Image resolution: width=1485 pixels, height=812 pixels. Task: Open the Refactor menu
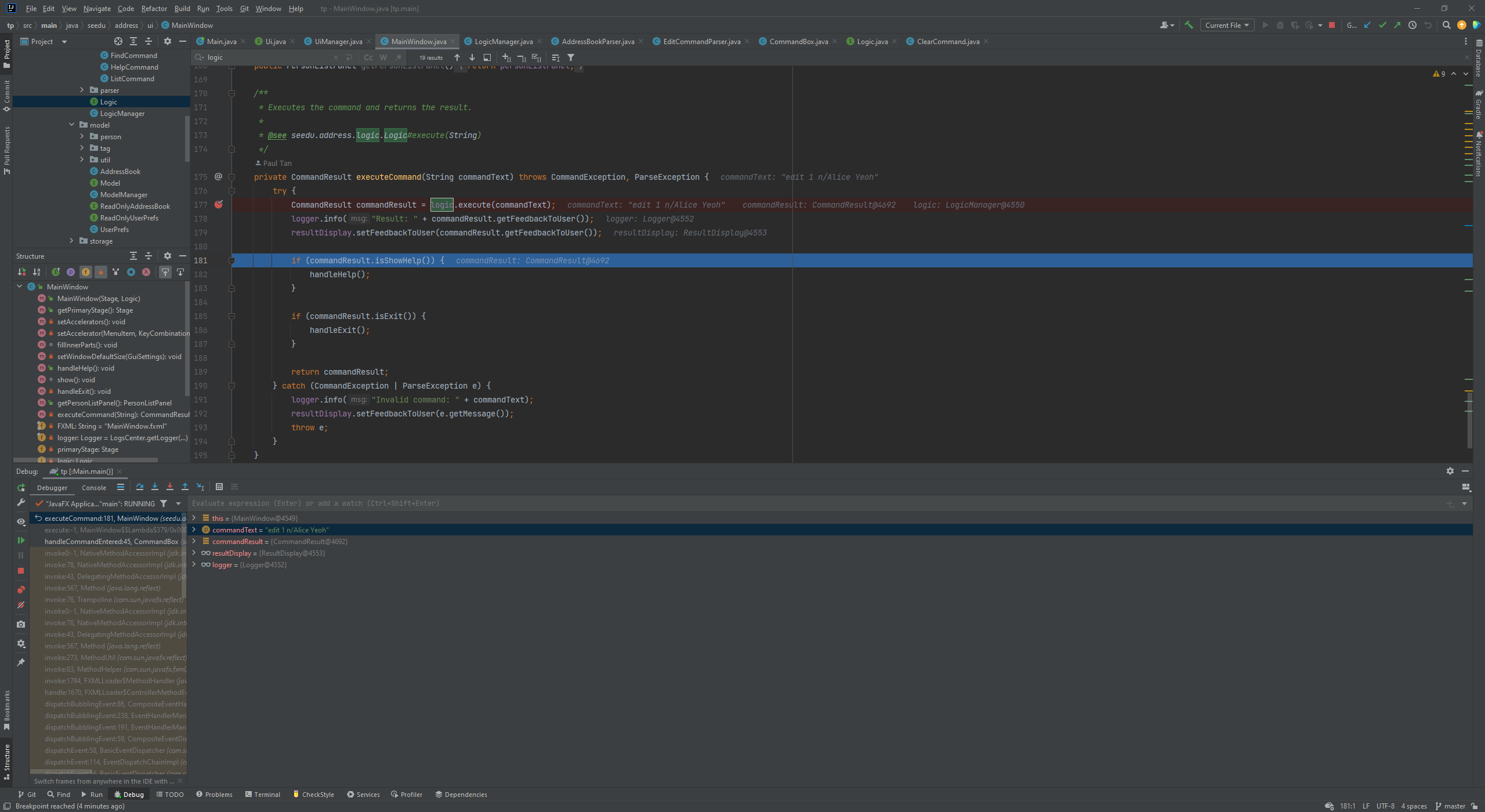(154, 8)
